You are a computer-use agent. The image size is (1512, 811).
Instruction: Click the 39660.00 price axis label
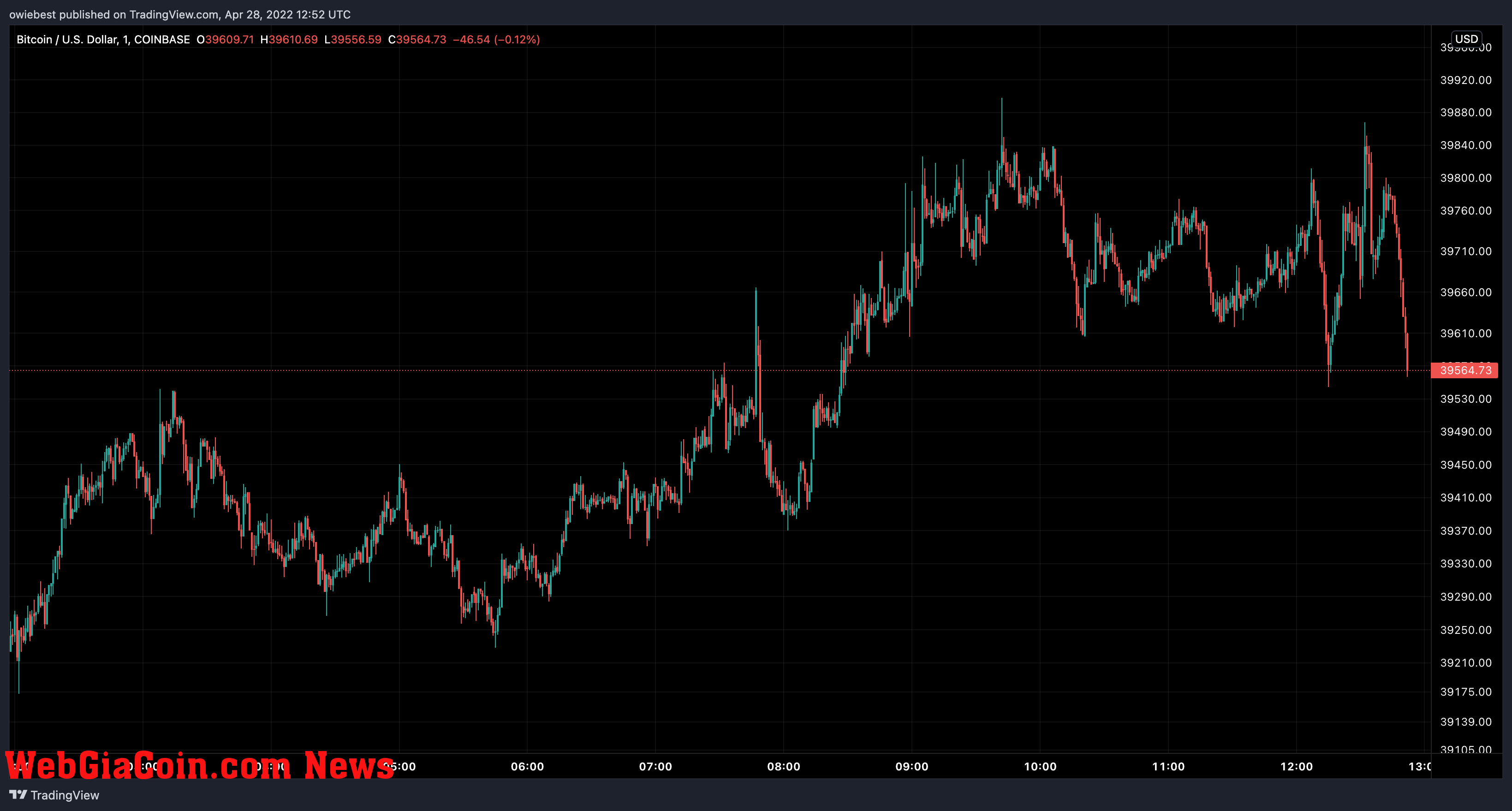(x=1465, y=292)
